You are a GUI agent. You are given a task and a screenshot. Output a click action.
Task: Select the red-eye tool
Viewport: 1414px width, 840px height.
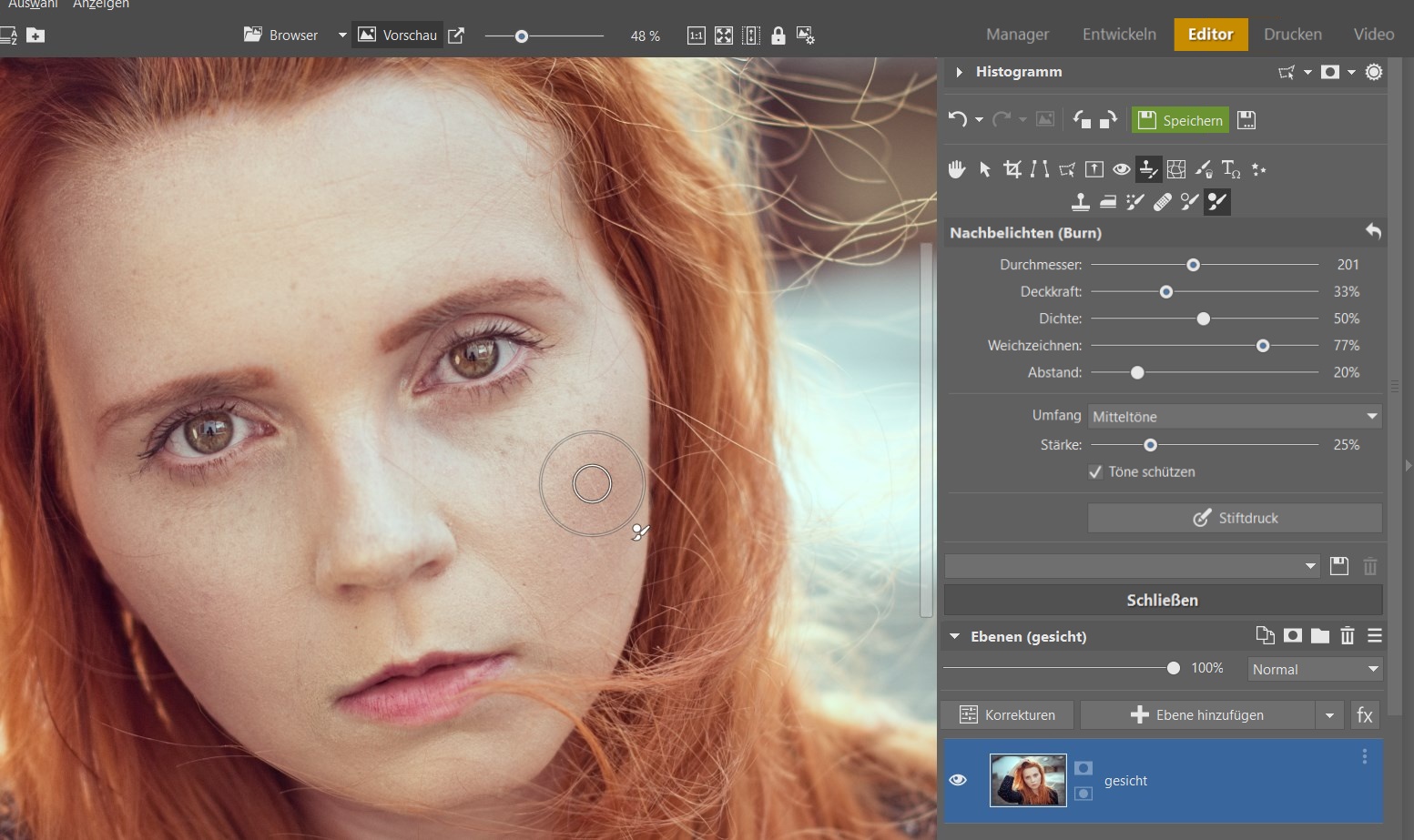(1122, 169)
